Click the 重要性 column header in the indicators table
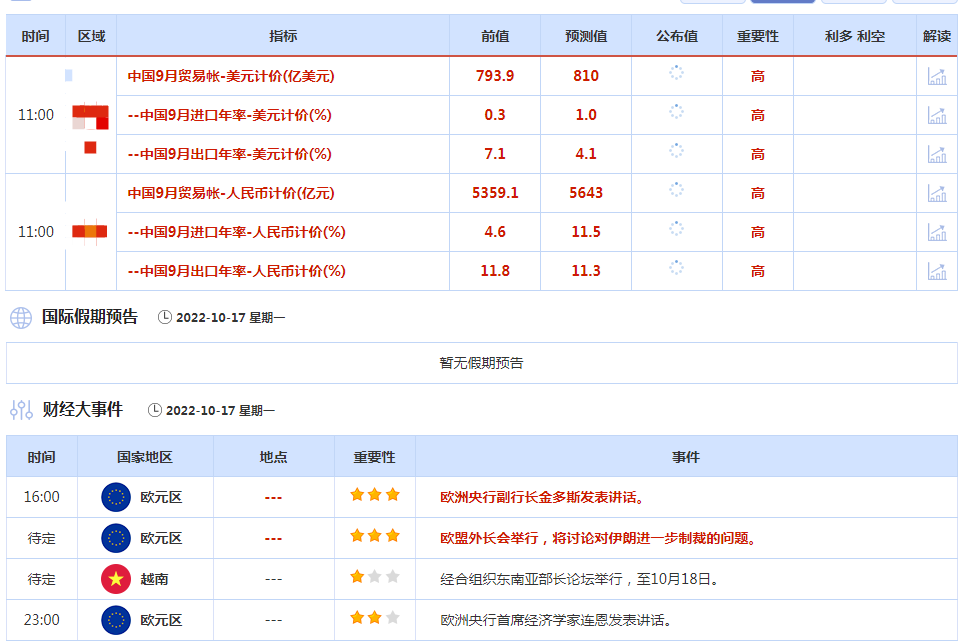Image resolution: width=966 pixels, height=642 pixels. pos(757,36)
